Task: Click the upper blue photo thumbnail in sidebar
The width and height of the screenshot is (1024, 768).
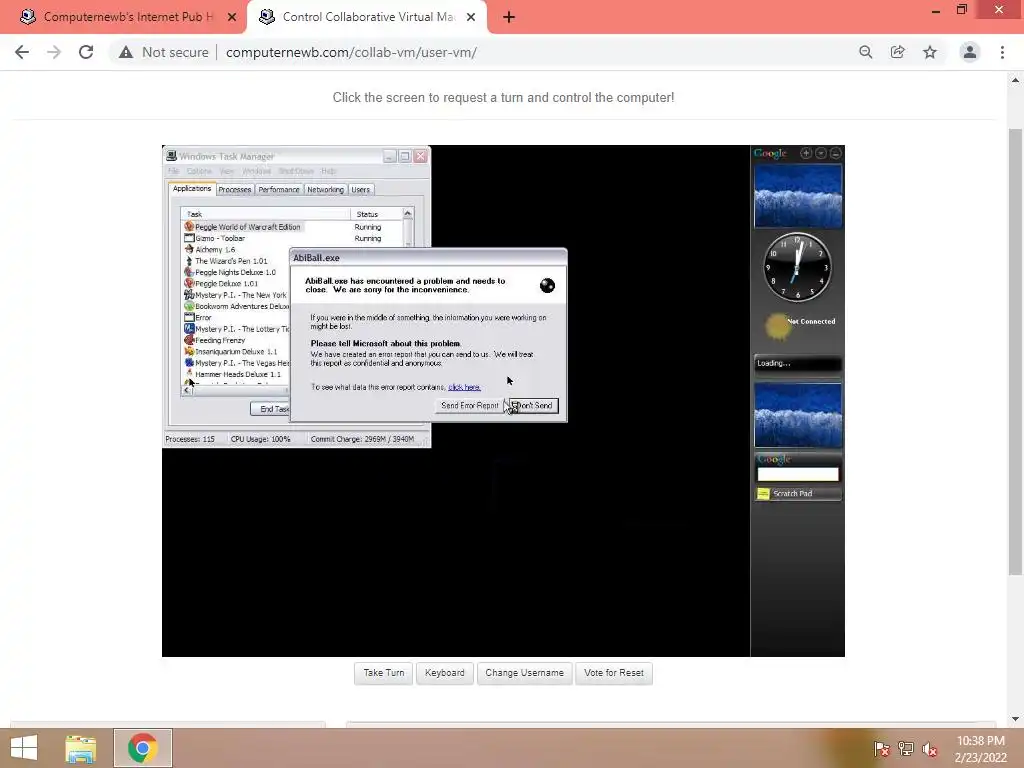Action: (798, 196)
